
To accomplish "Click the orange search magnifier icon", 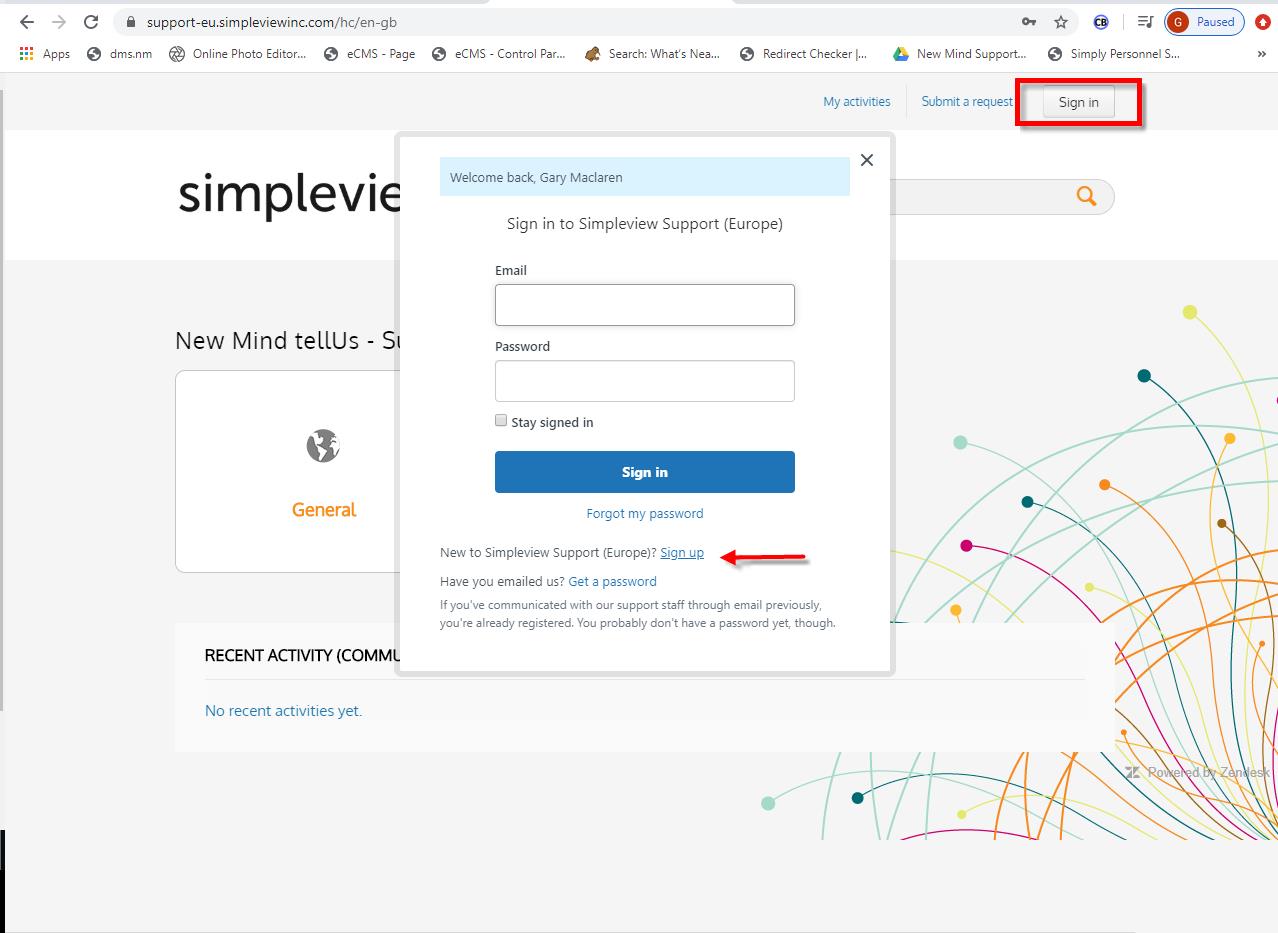I will (x=1087, y=196).
